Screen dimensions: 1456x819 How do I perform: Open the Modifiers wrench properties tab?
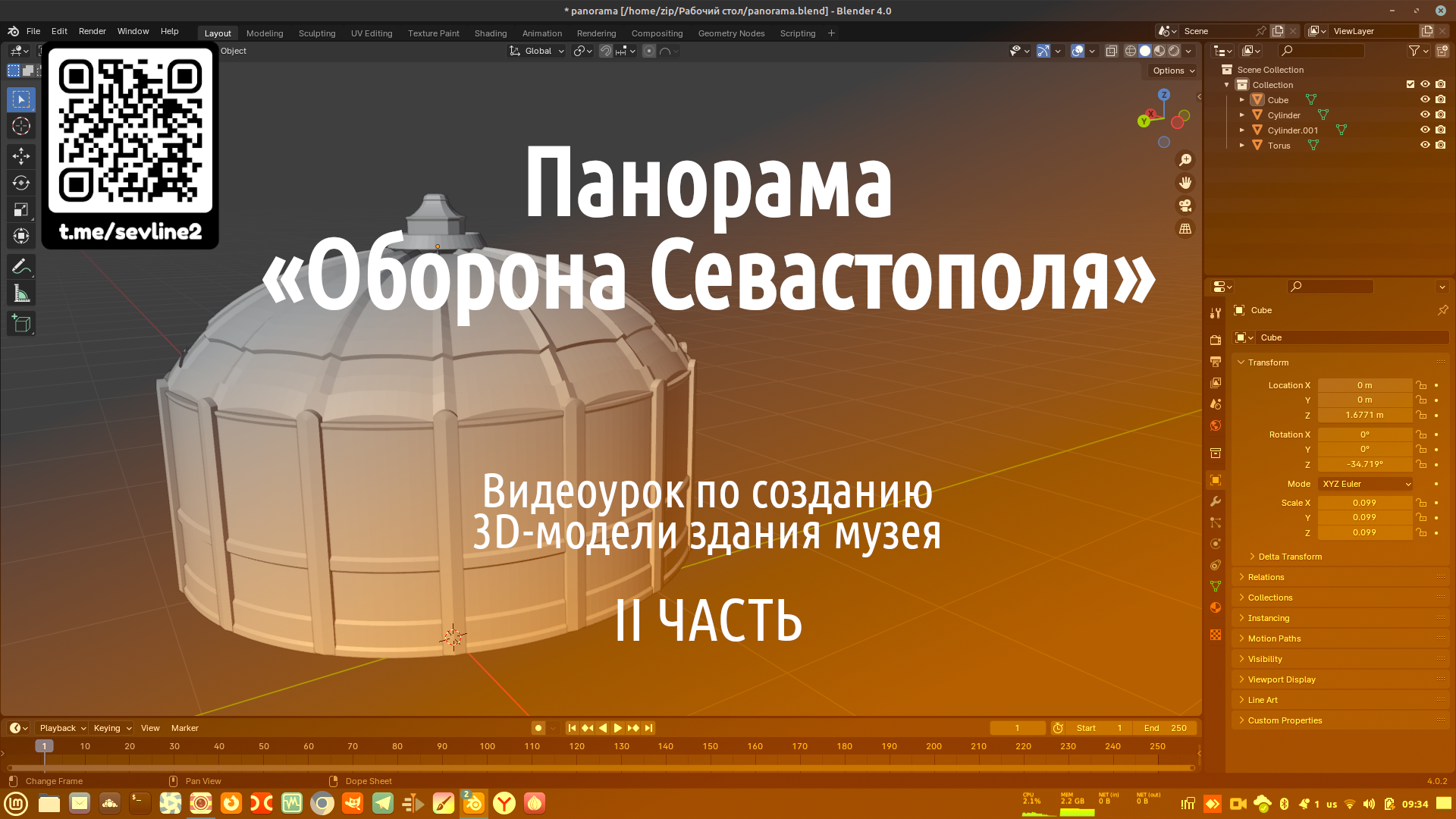pyautogui.click(x=1216, y=501)
